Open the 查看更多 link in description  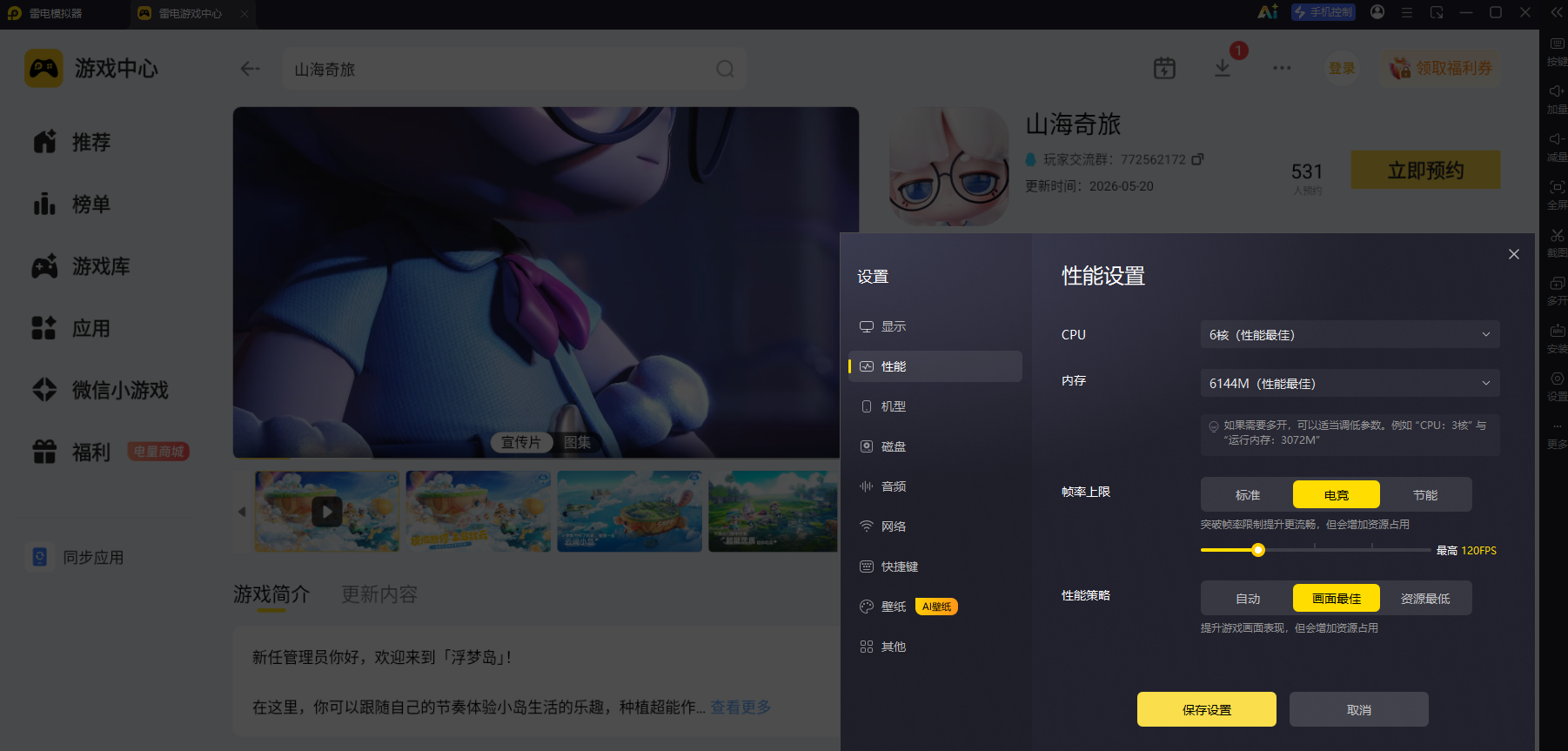[x=741, y=707]
